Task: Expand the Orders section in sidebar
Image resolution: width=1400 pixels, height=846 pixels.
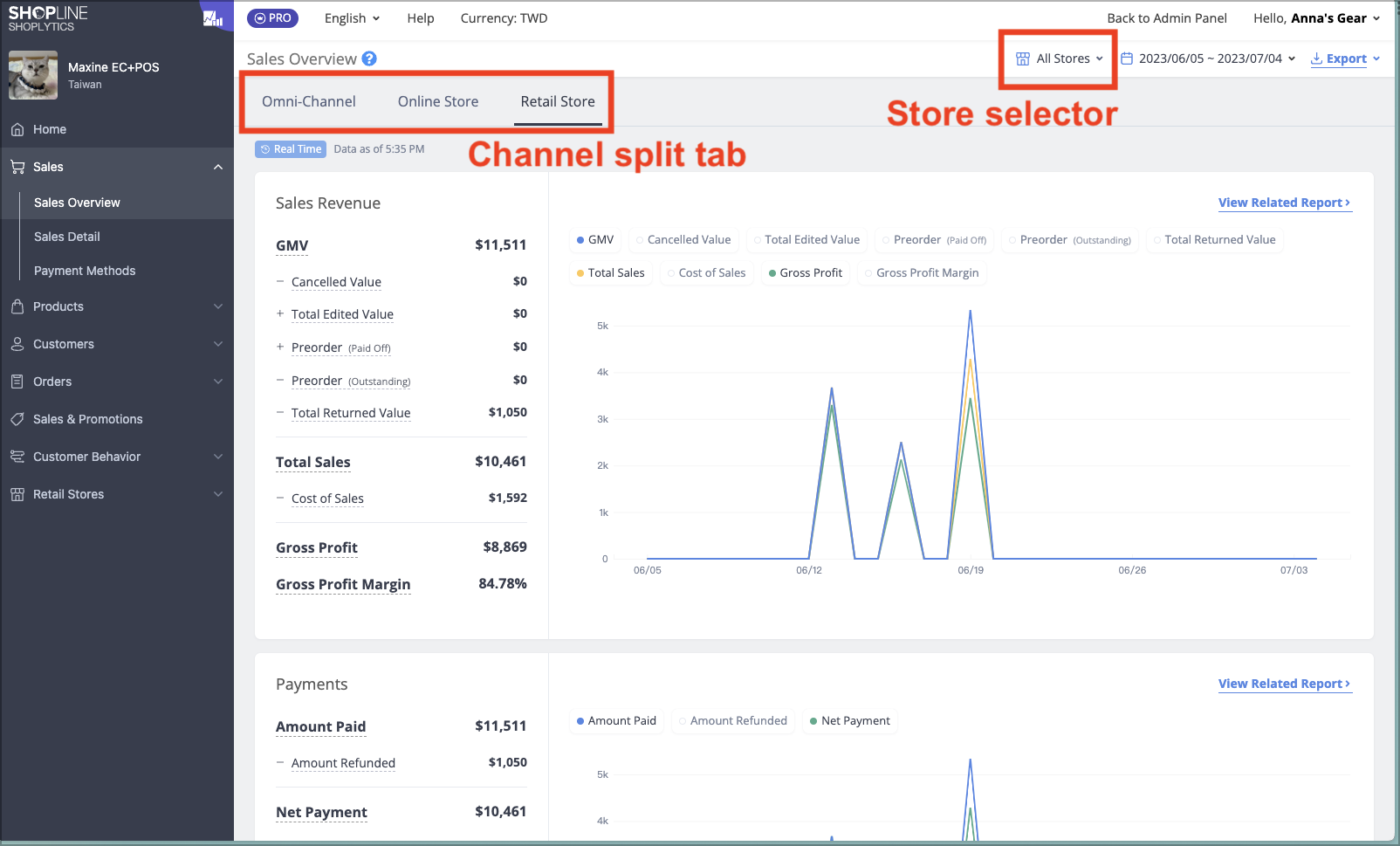Action: pyautogui.click(x=117, y=382)
